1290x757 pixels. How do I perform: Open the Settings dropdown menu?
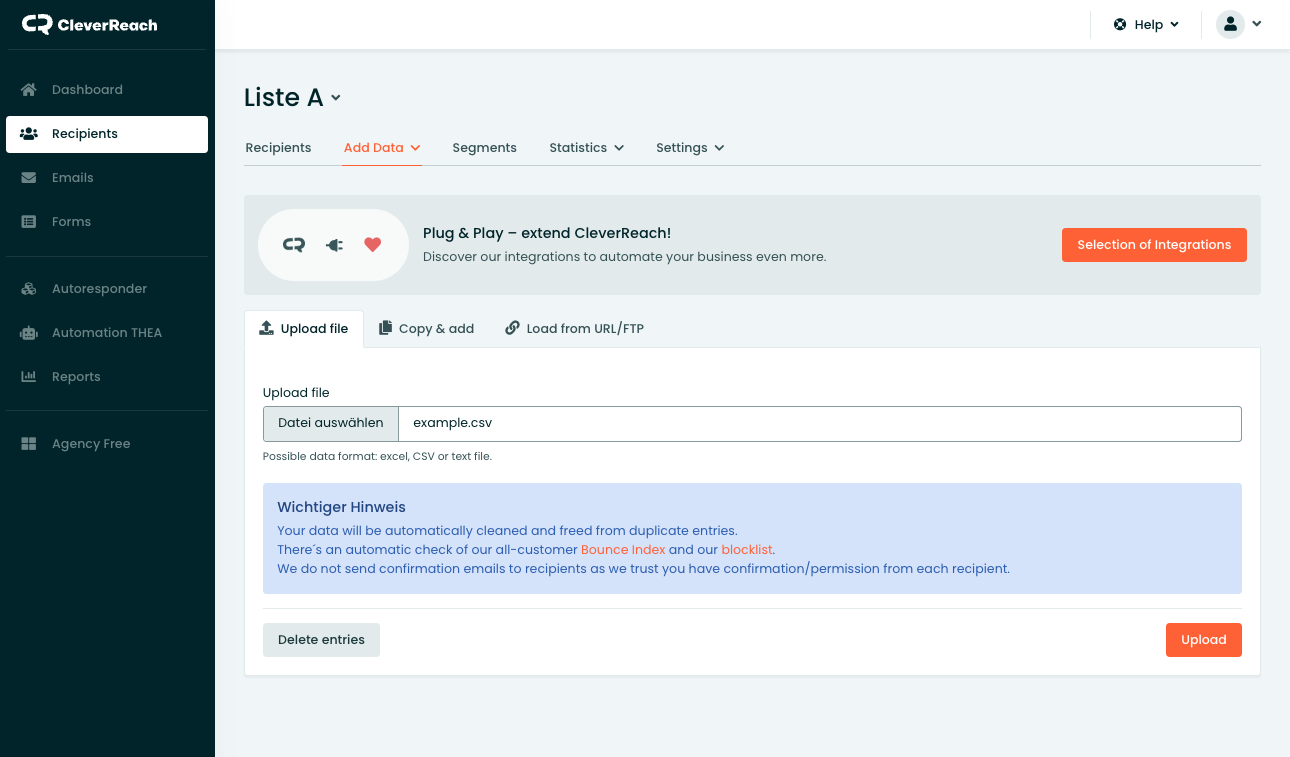(690, 147)
